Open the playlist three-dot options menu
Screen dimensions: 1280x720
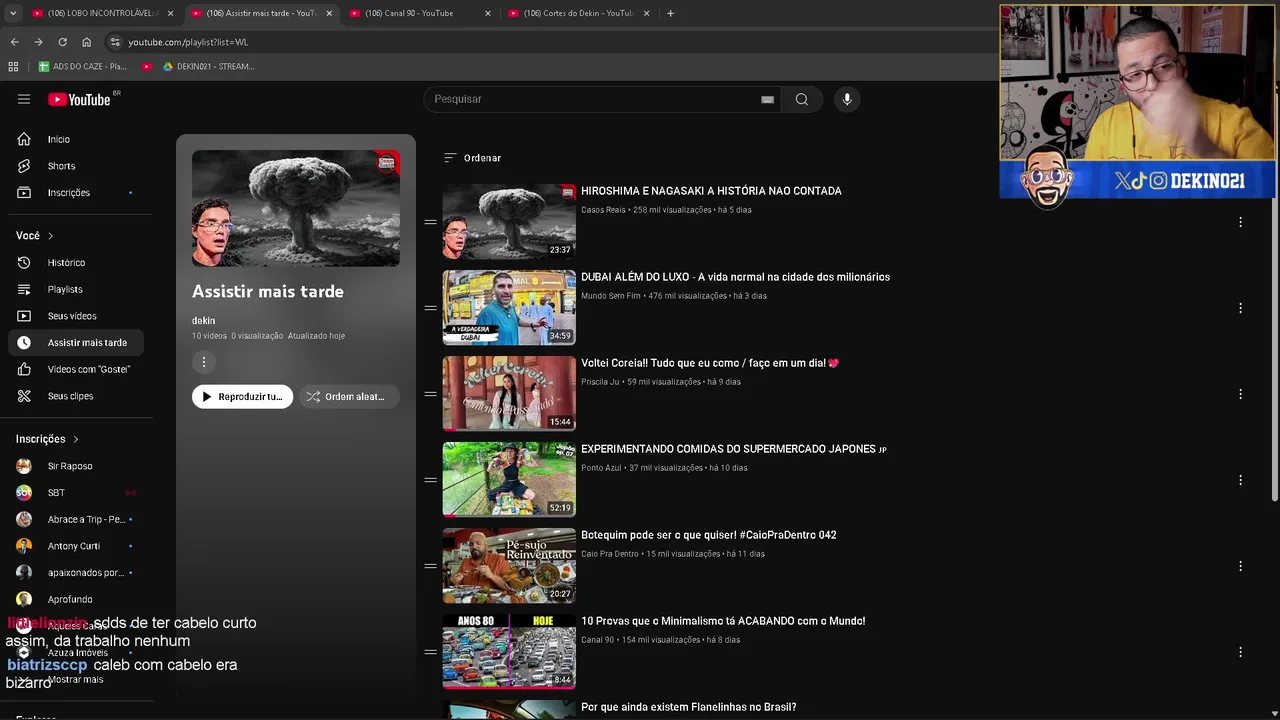[203, 362]
